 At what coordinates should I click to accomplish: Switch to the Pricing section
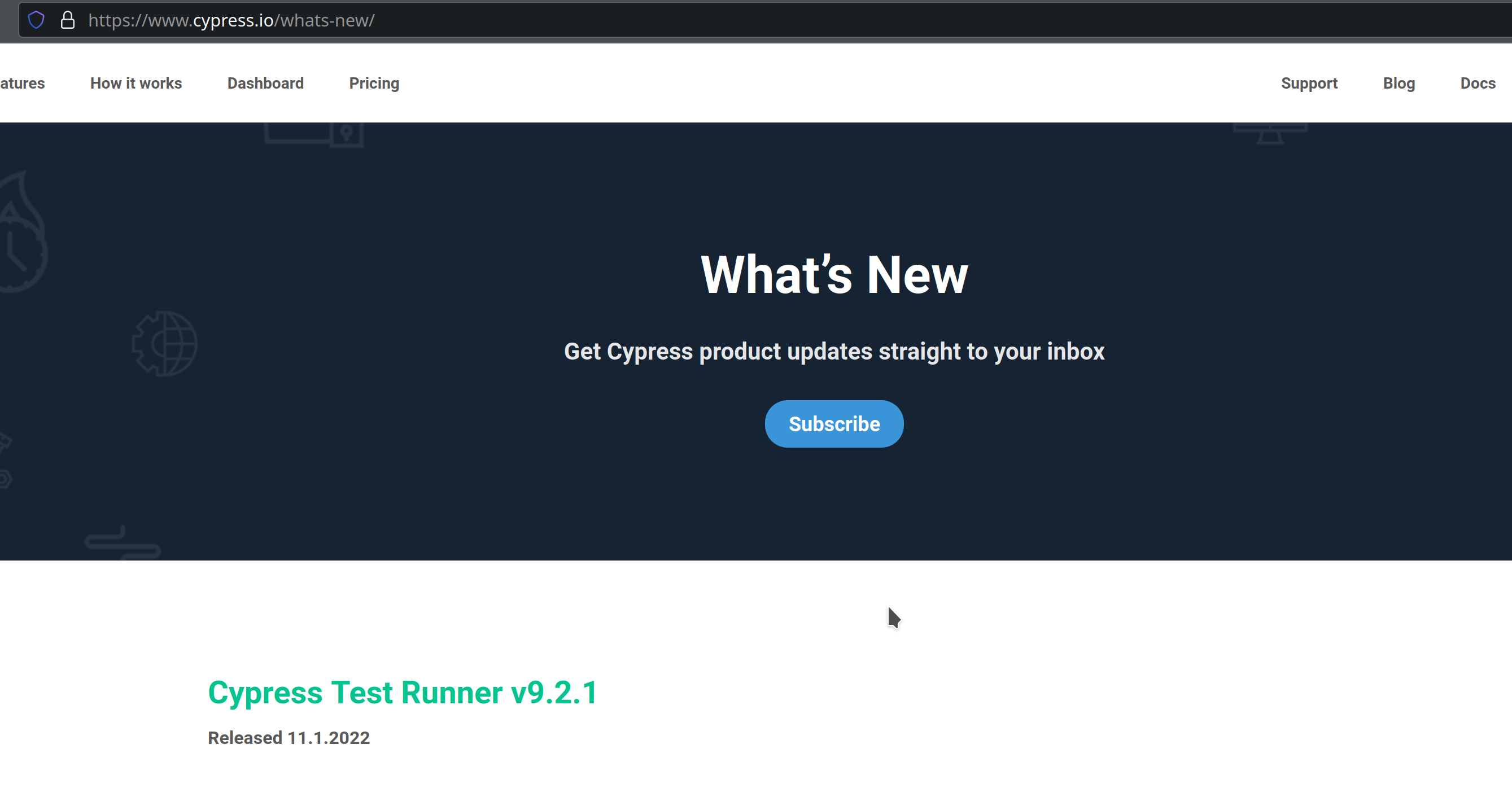[x=374, y=84]
